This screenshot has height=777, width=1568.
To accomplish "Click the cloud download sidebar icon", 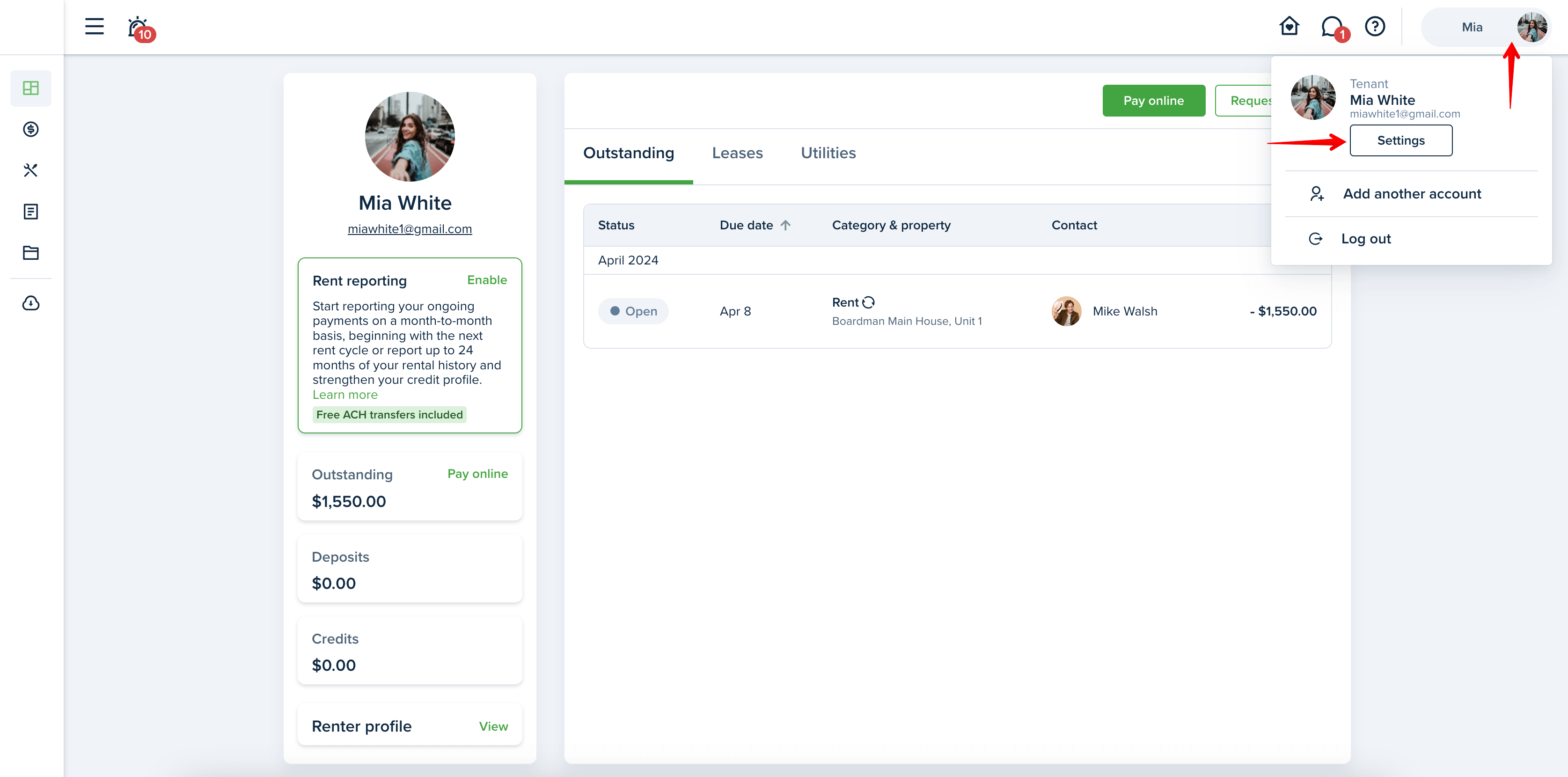I will [x=30, y=303].
